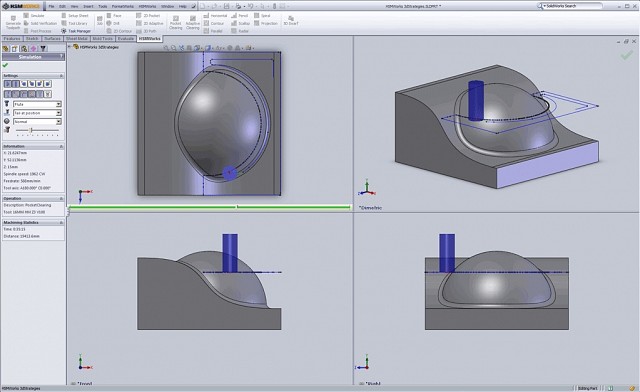Screen dimensions: 640x392
Task: Select the 2D Adaptive operation
Action: pos(149,23)
